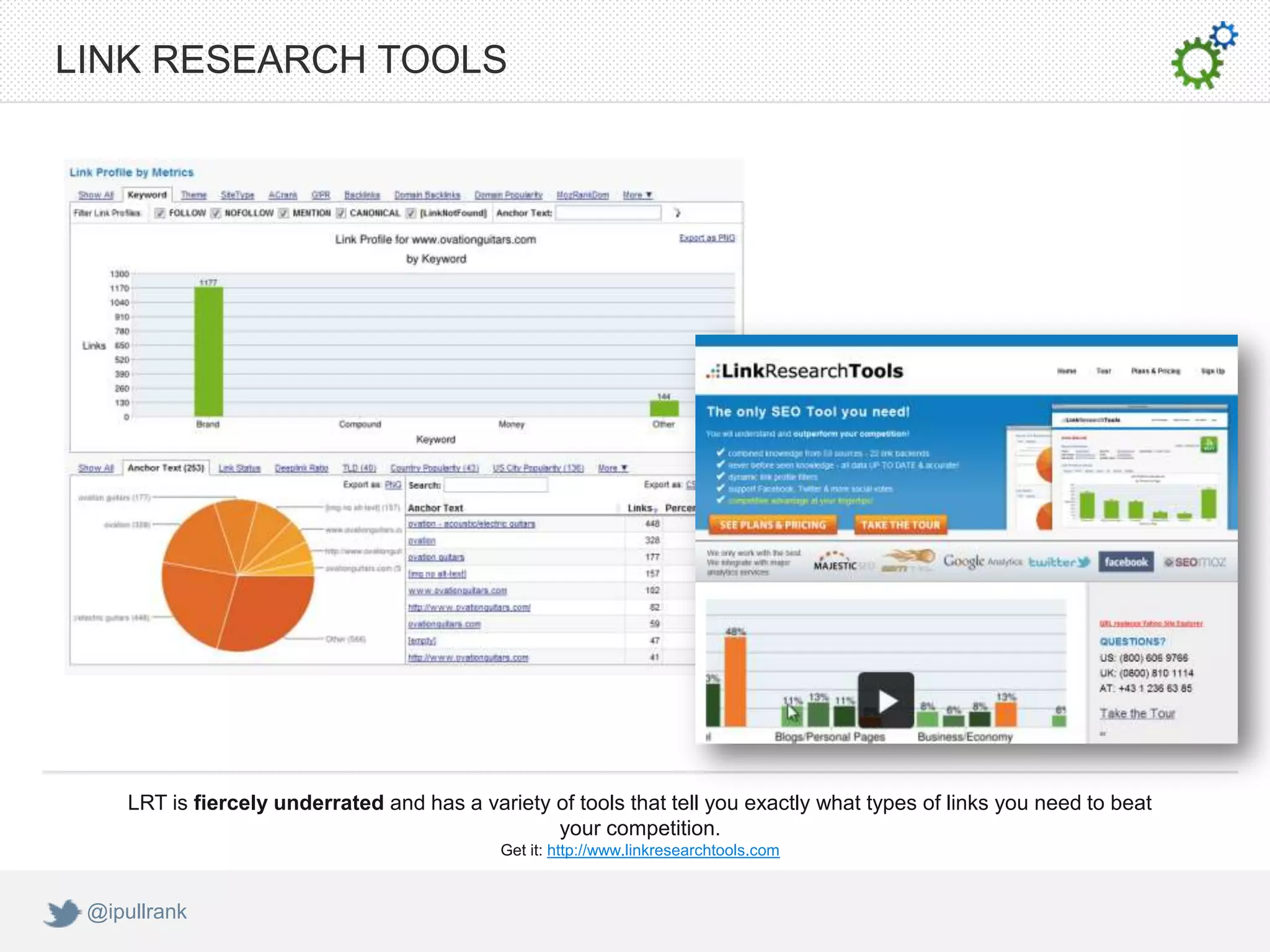Toggle the FOLLOW checkbox
This screenshot has height=952, width=1270.
coord(159,213)
